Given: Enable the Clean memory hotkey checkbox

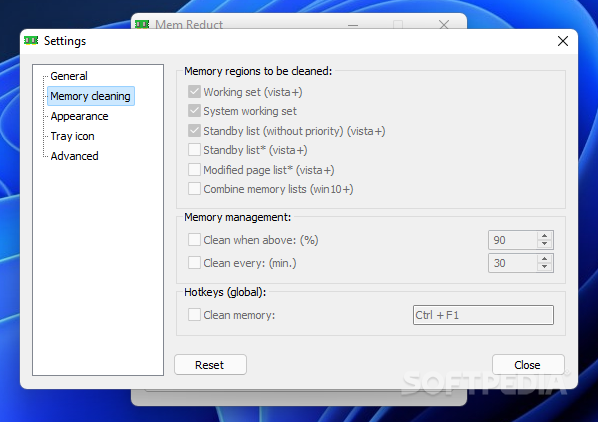Looking at the screenshot, I should tap(194, 315).
